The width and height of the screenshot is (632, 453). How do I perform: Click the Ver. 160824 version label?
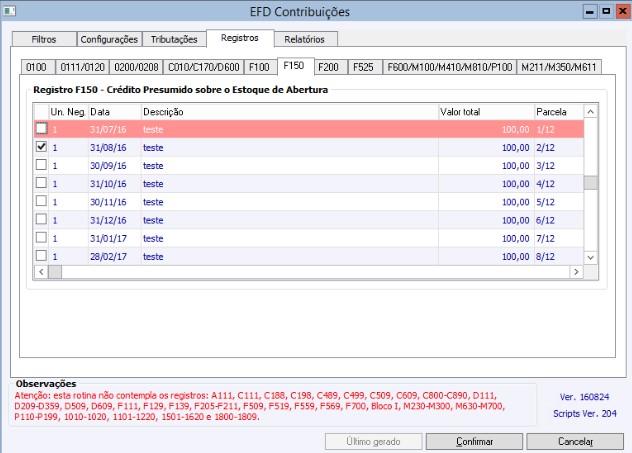tap(584, 397)
